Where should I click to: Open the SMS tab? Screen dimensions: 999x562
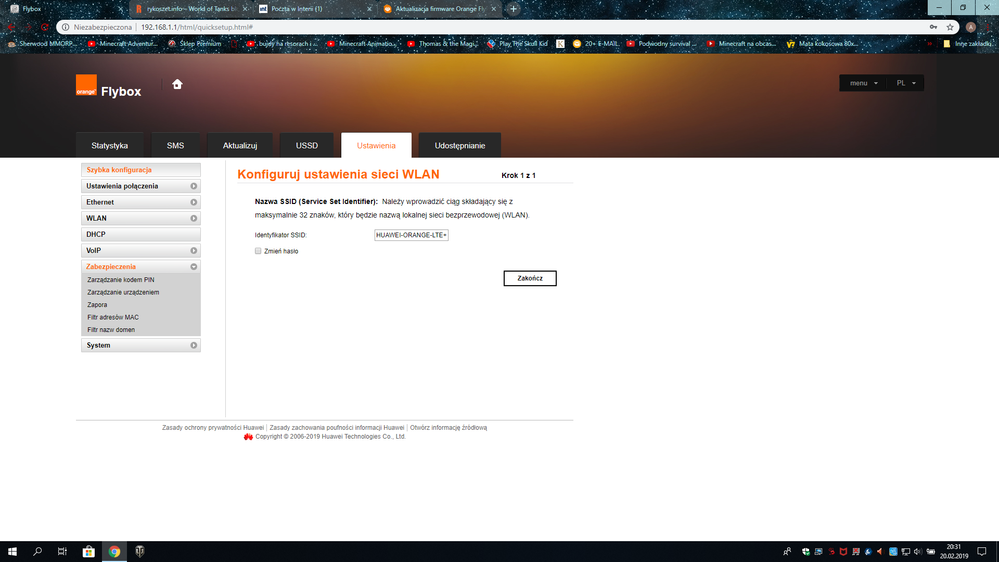[x=175, y=145]
